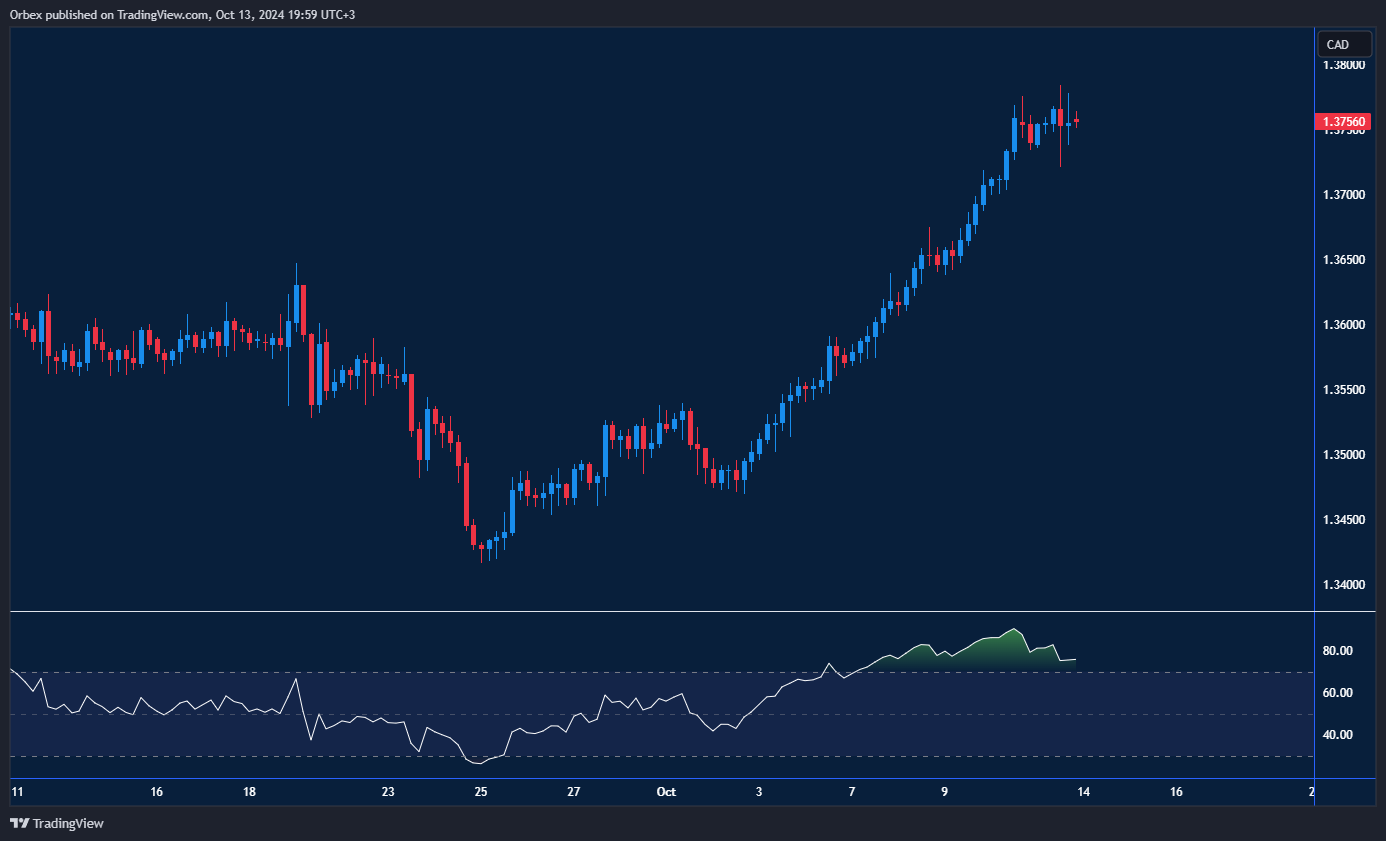Select the 80.00 RSI scale label

coord(1337,651)
